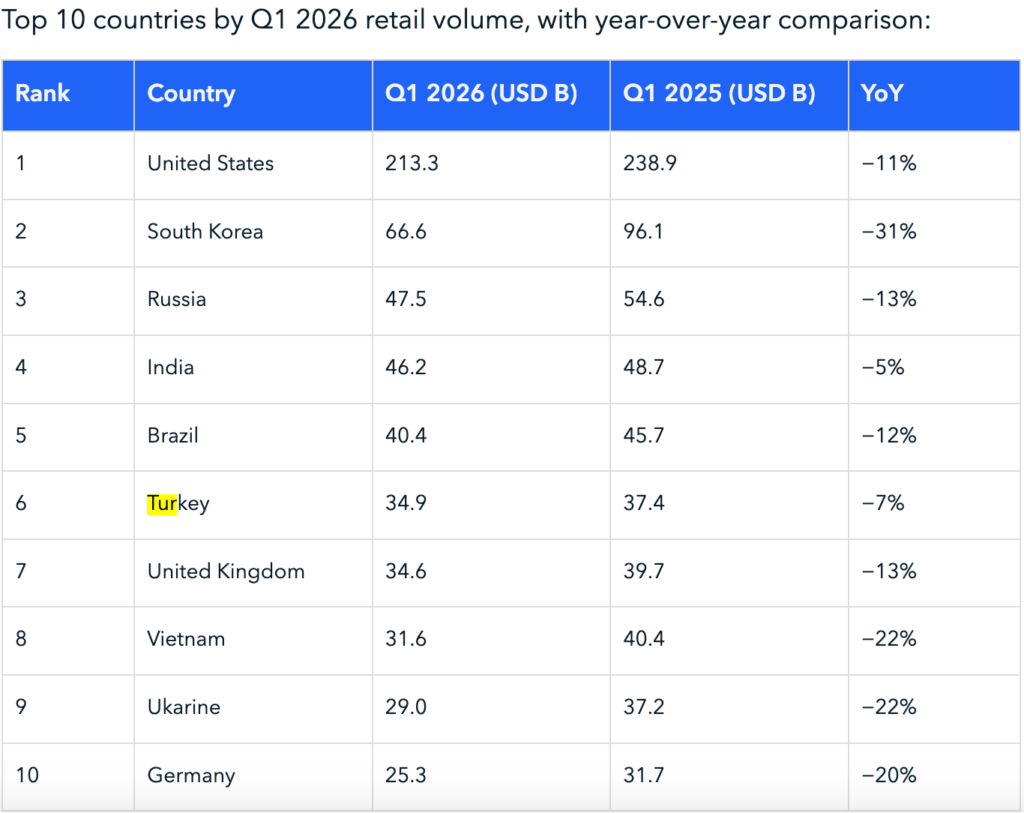Click the YoY column header
The height and width of the screenshot is (813, 1024).
coord(935,95)
